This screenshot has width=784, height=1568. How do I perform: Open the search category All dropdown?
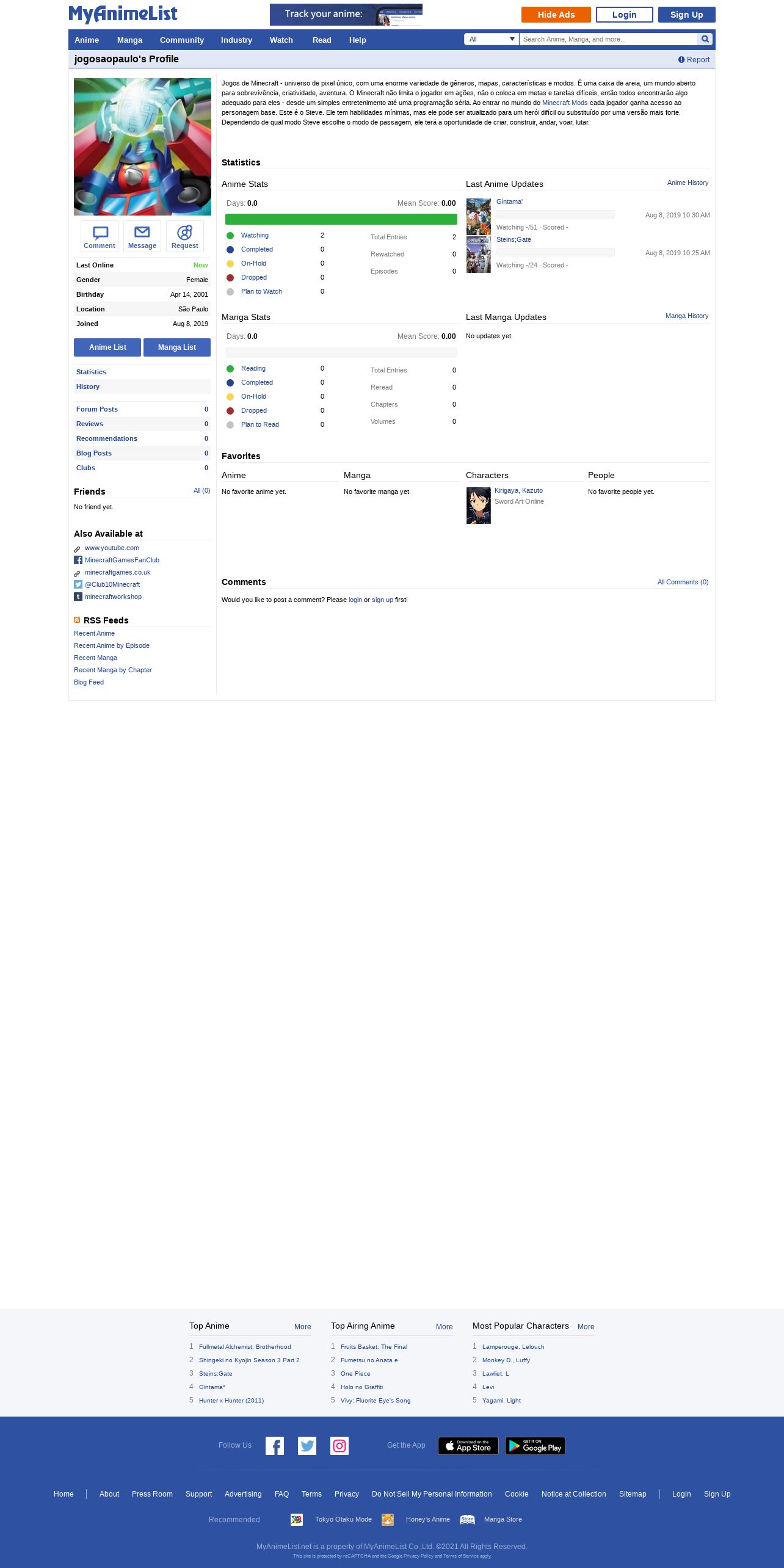coord(492,39)
